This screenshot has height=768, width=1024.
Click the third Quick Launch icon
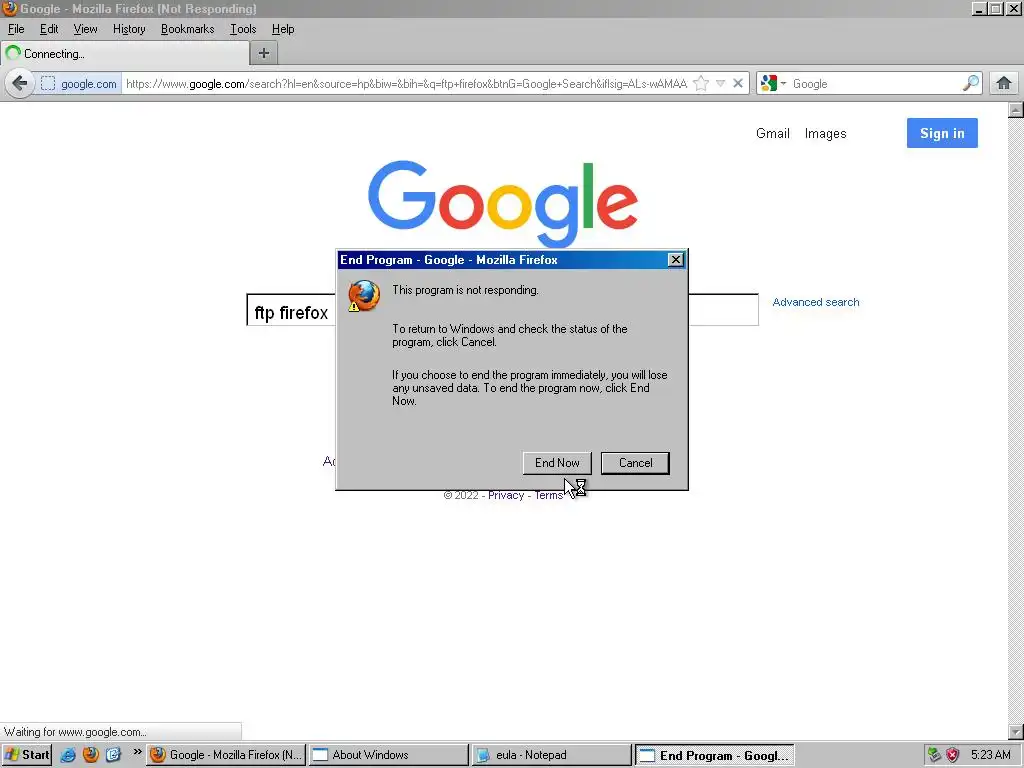pos(114,755)
